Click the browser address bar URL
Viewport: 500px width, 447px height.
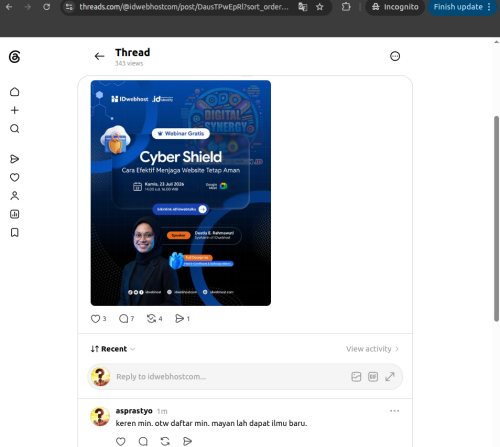[x=184, y=7]
